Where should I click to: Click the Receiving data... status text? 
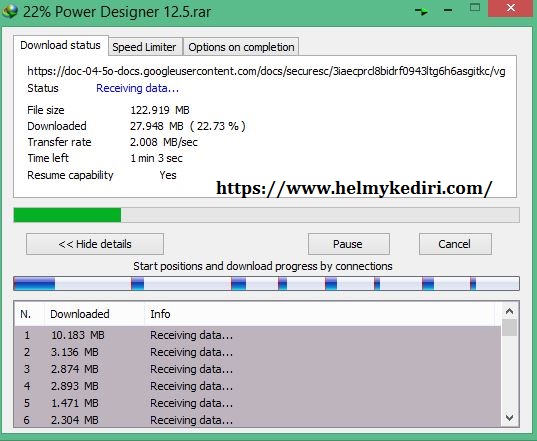(x=137, y=88)
